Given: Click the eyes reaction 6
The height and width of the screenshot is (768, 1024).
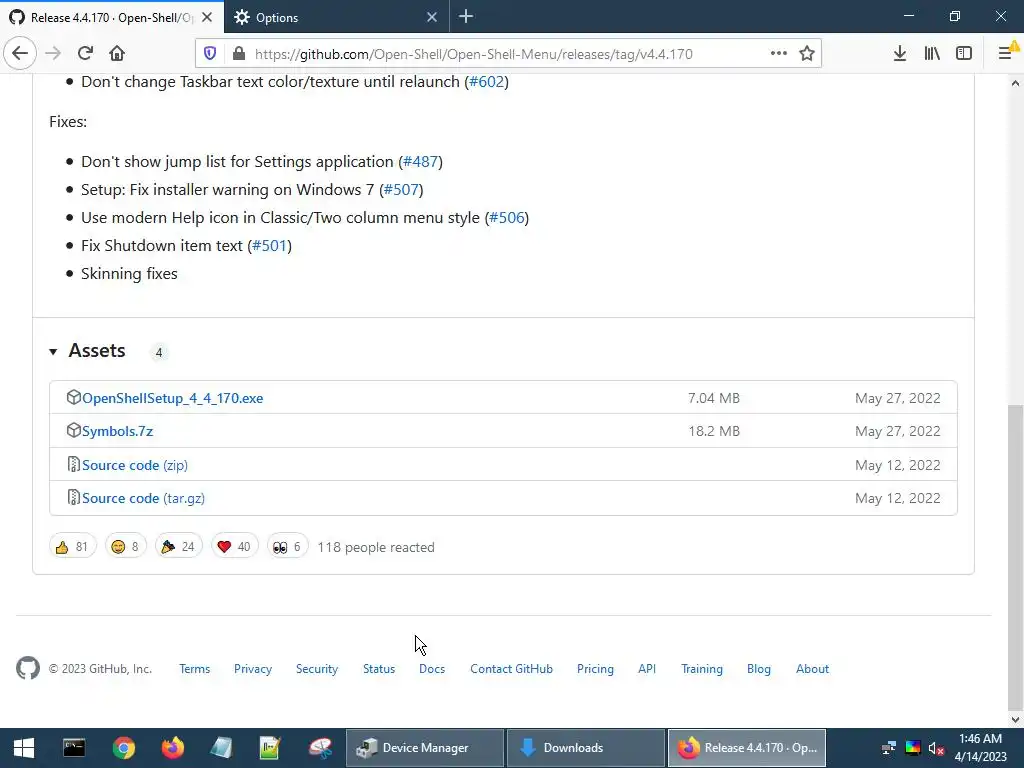Looking at the screenshot, I should point(287,547).
